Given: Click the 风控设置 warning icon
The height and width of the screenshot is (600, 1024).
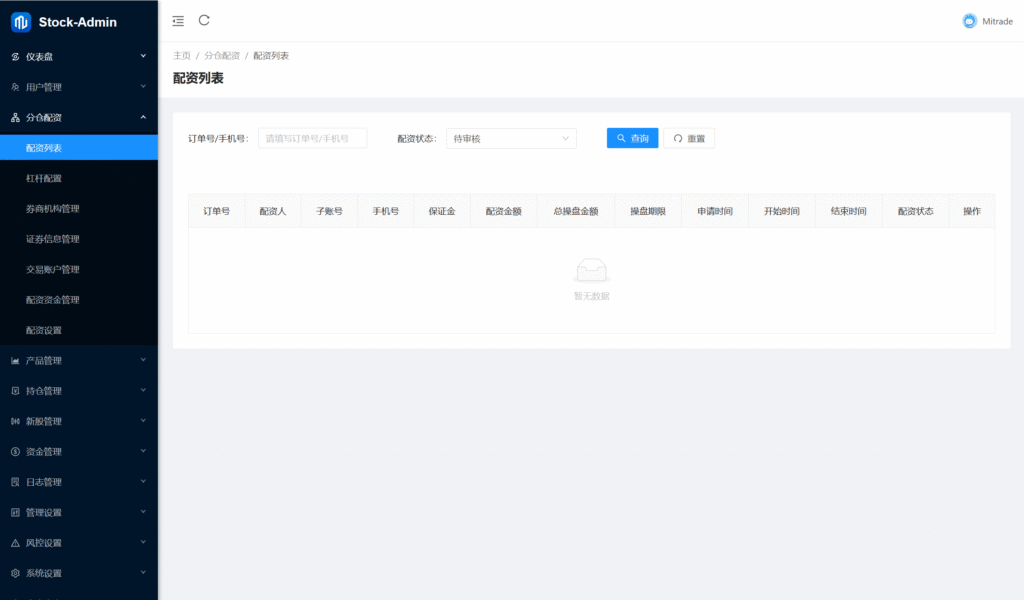Looking at the screenshot, I should (15, 543).
